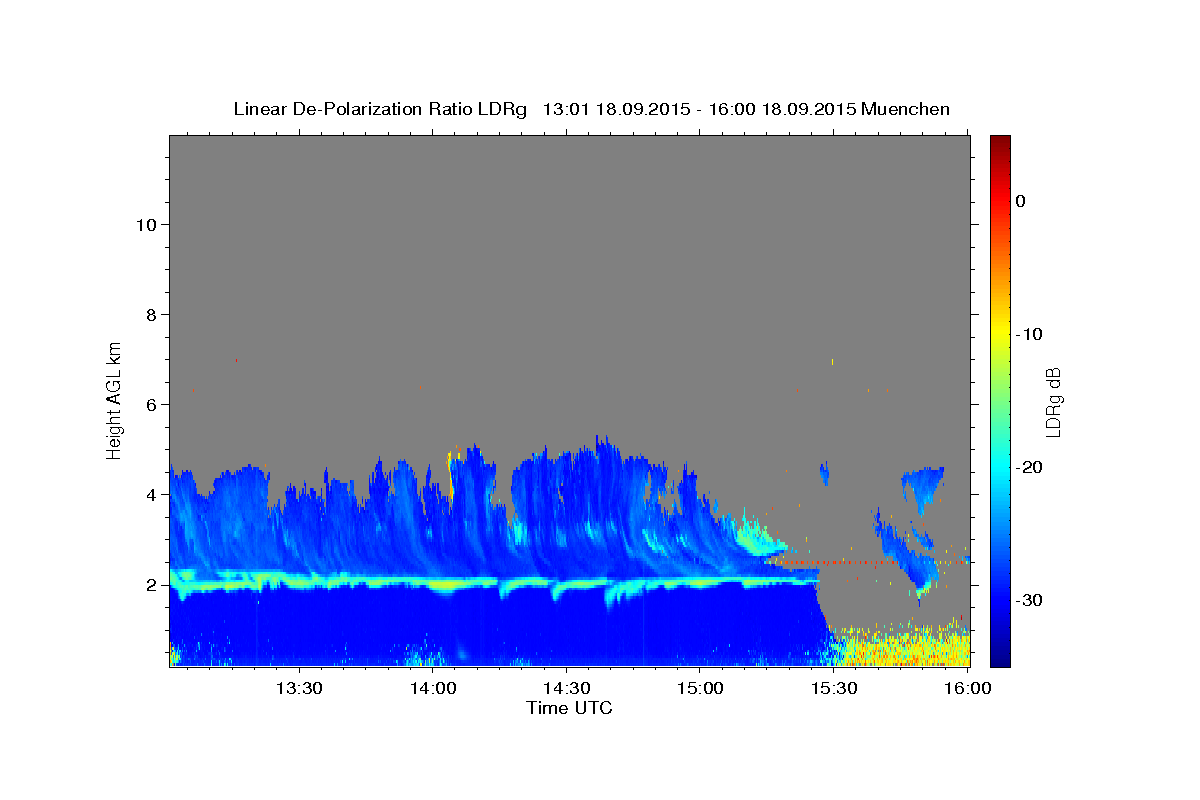1200x800 pixels.
Task: Click the 15:00 time tick label
Action: (x=700, y=689)
